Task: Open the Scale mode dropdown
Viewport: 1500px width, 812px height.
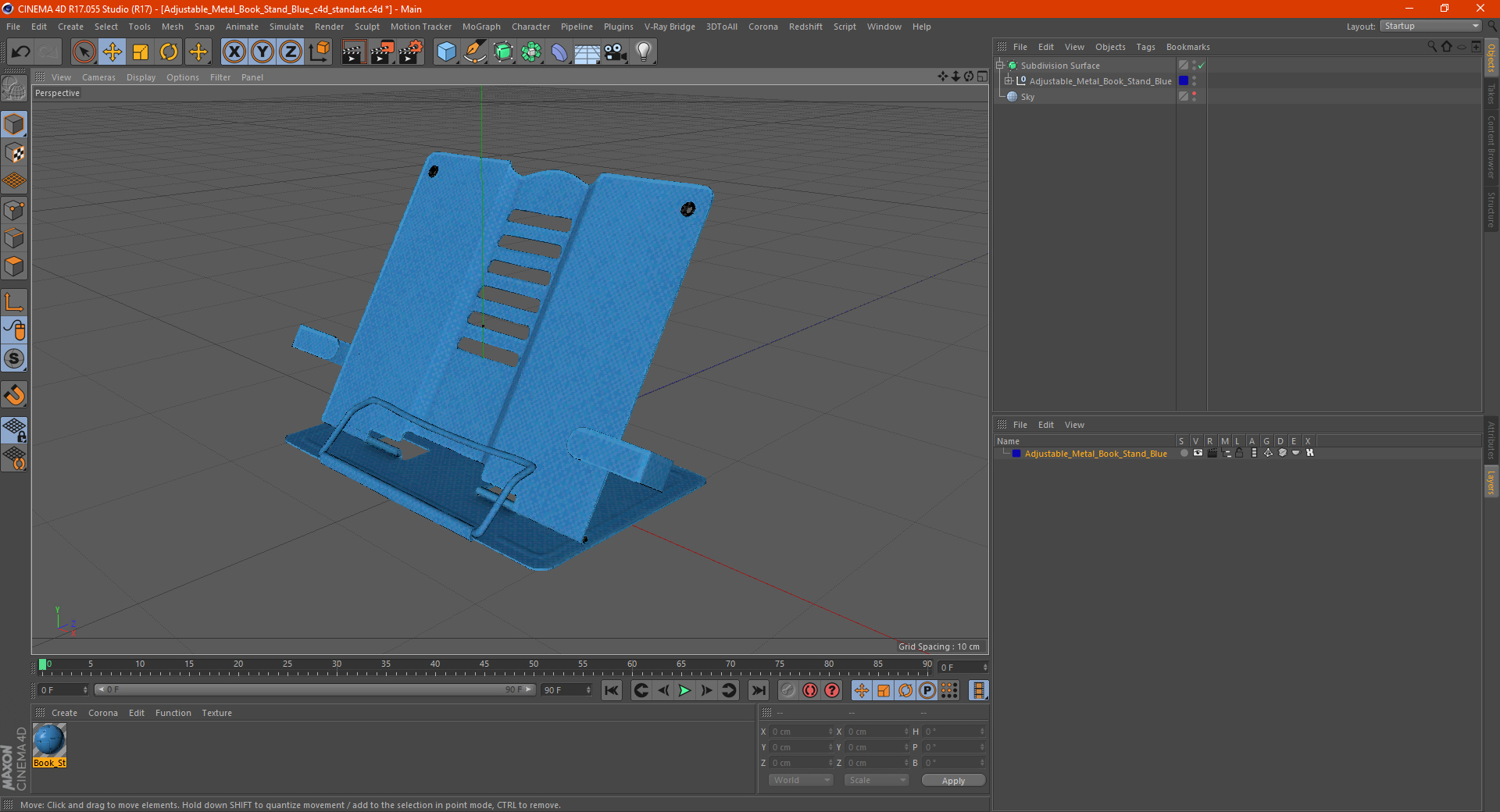Action: click(877, 780)
